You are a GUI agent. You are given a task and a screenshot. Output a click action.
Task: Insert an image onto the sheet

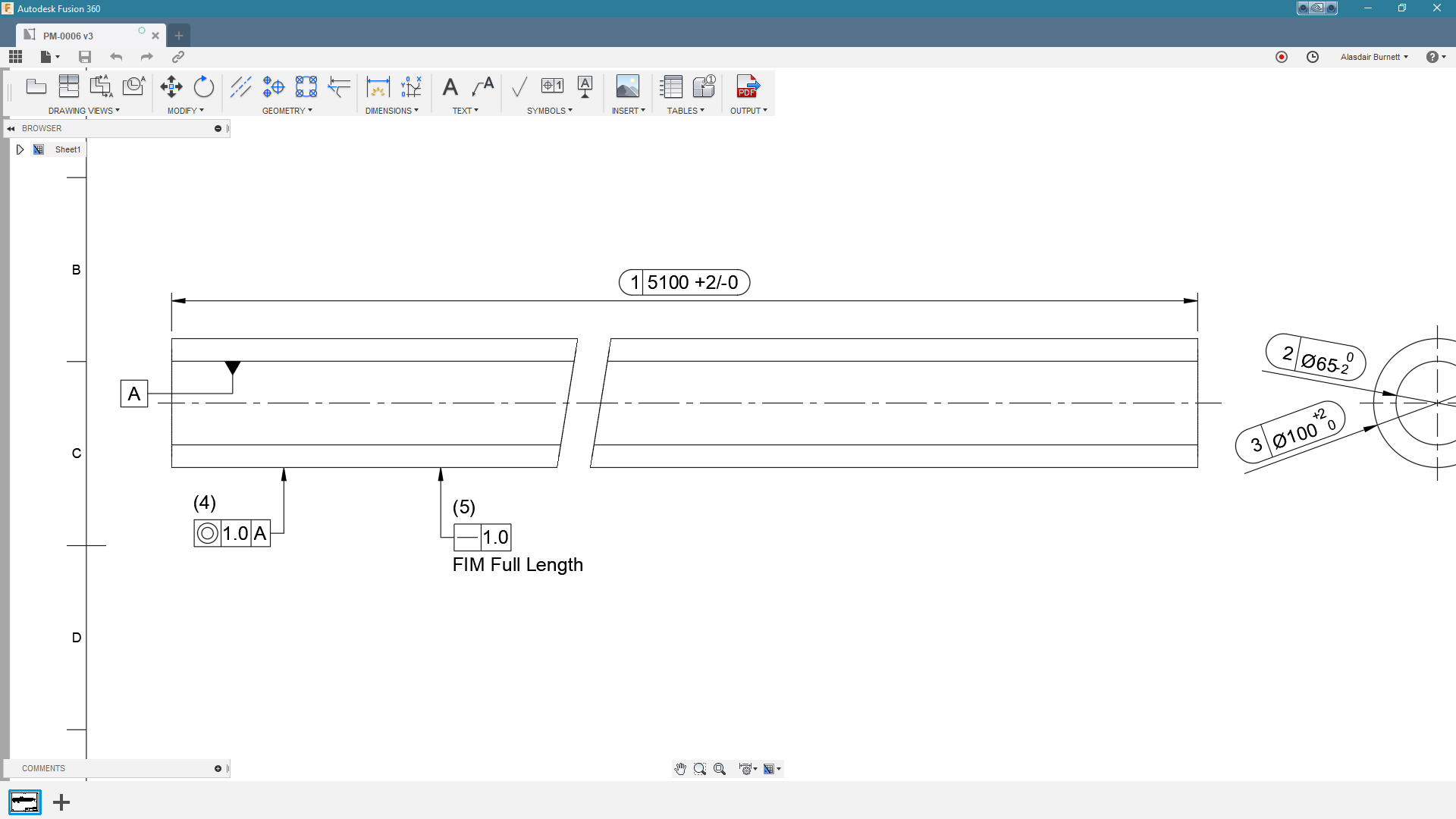[x=628, y=86]
